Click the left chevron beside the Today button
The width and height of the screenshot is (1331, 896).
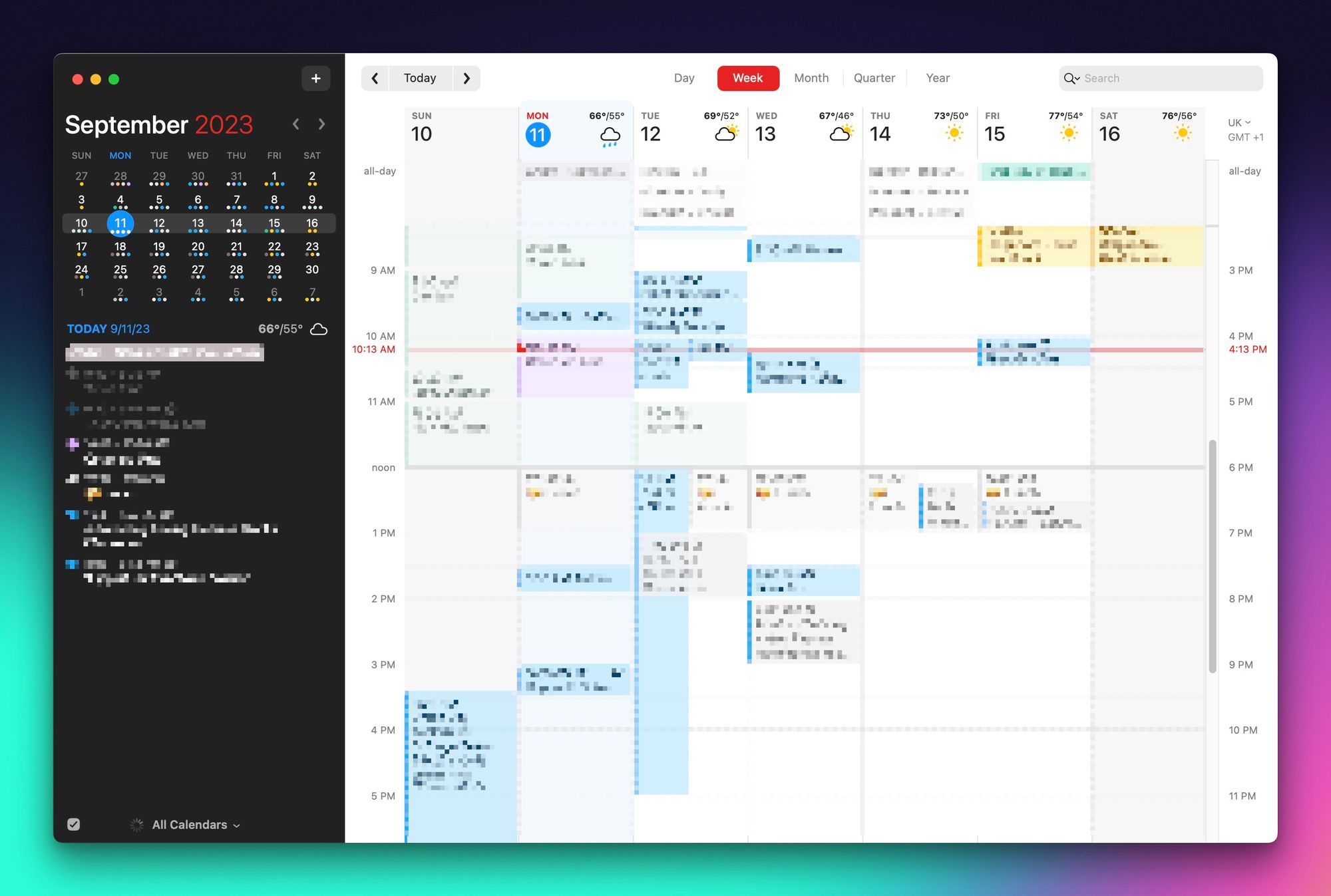375,78
